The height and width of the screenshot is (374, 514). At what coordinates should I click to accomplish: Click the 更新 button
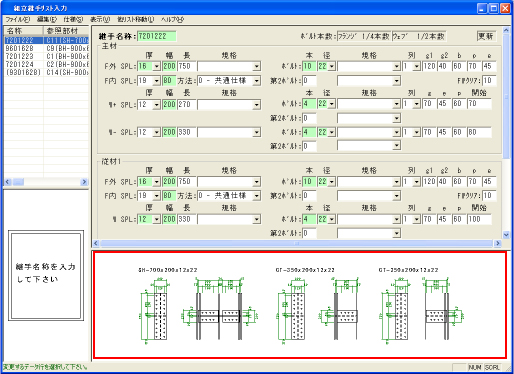click(486, 36)
